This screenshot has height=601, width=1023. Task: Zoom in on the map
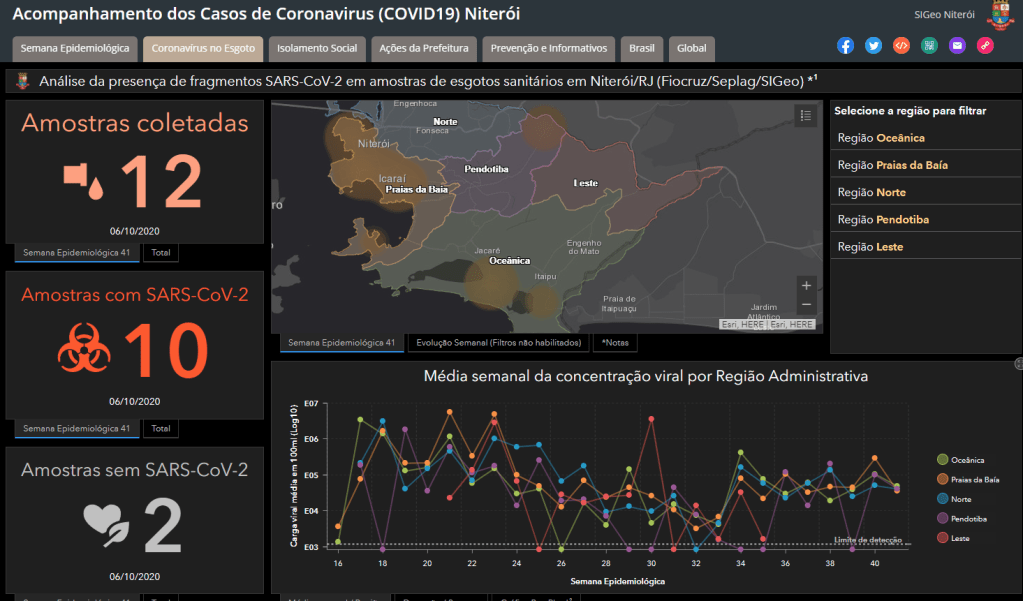click(x=806, y=285)
